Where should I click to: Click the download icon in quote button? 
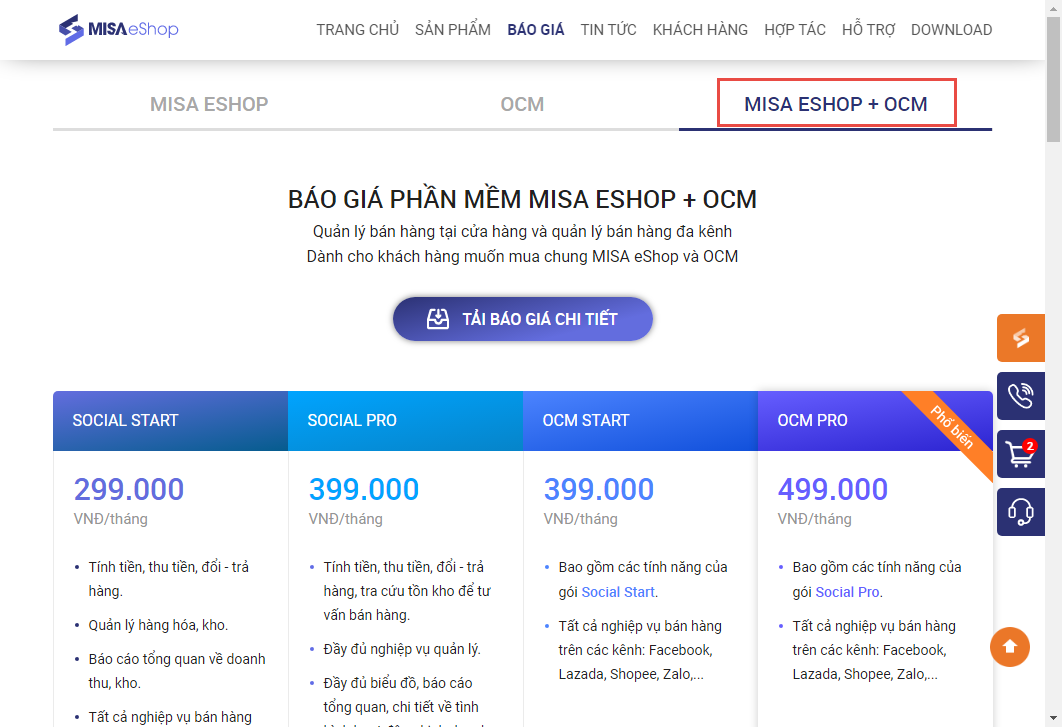pyautogui.click(x=438, y=319)
